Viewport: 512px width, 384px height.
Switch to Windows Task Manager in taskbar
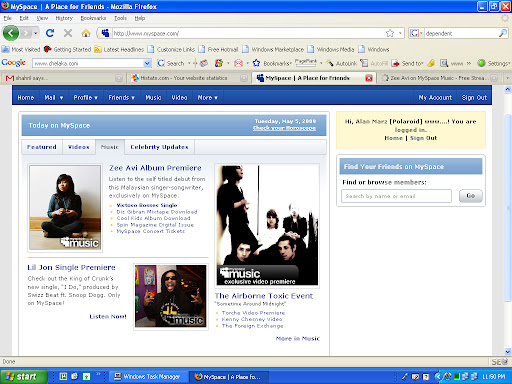tap(147, 377)
